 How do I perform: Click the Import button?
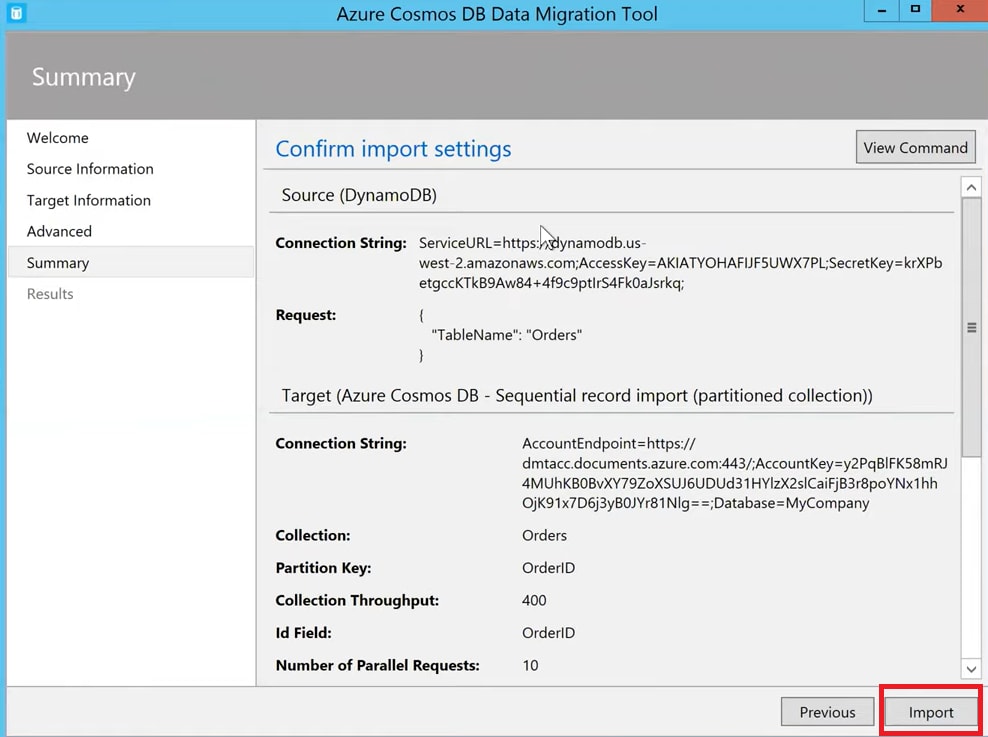[931, 712]
